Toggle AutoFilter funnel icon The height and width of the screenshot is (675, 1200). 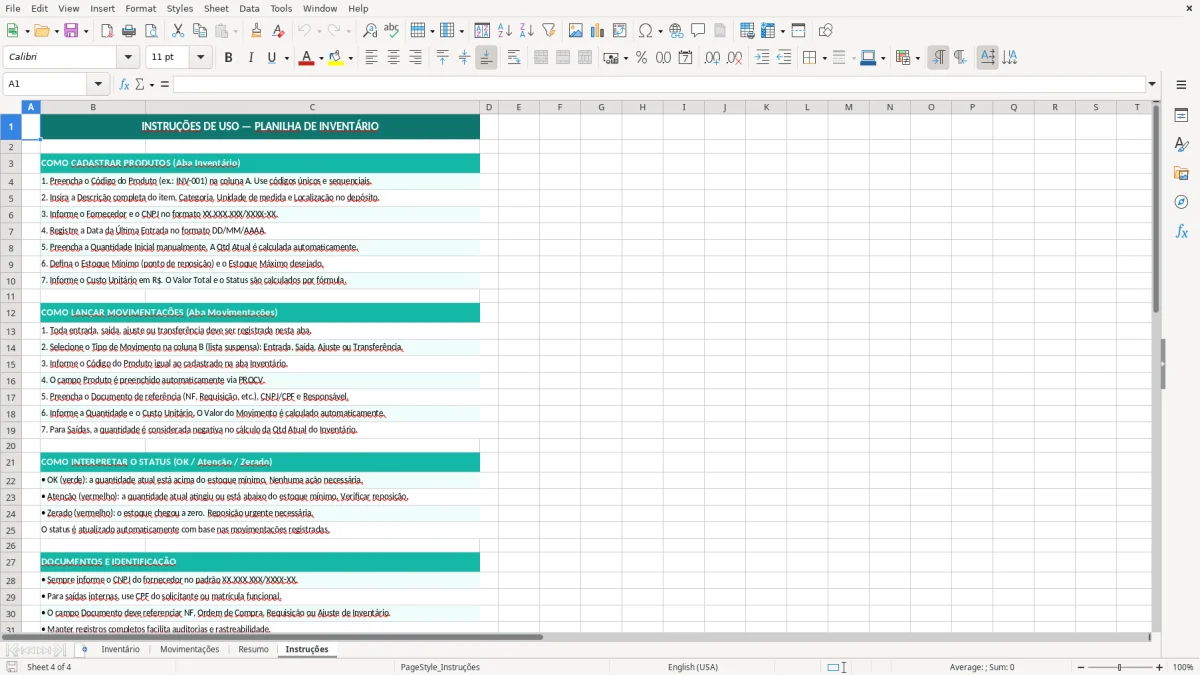pos(548,31)
